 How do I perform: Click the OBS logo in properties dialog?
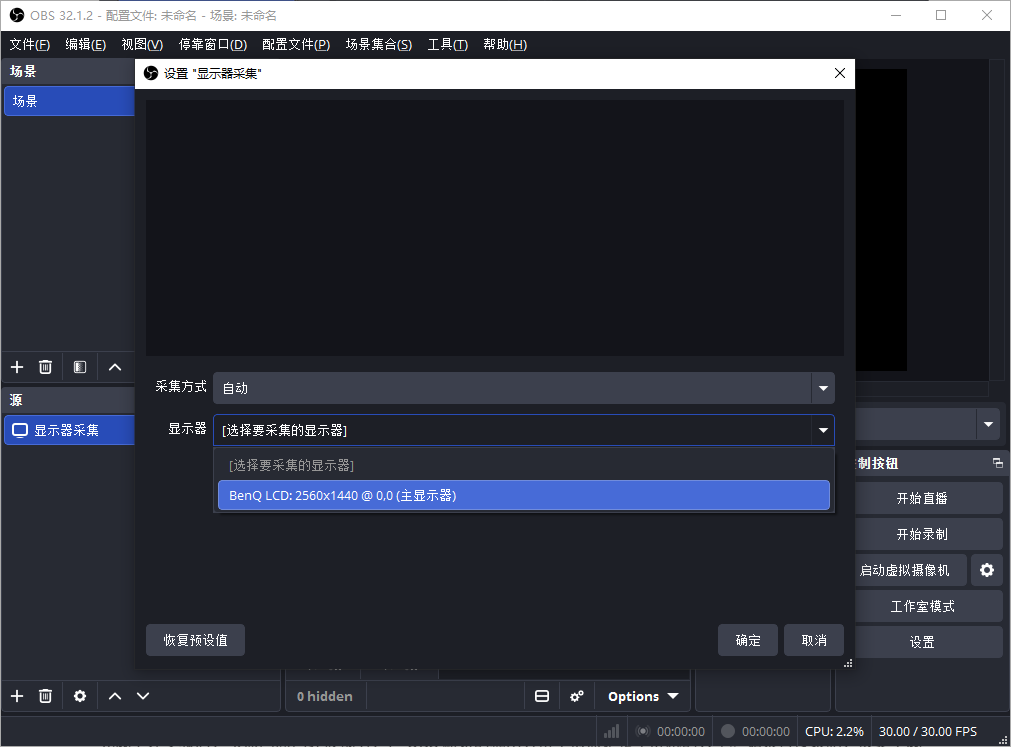point(151,73)
